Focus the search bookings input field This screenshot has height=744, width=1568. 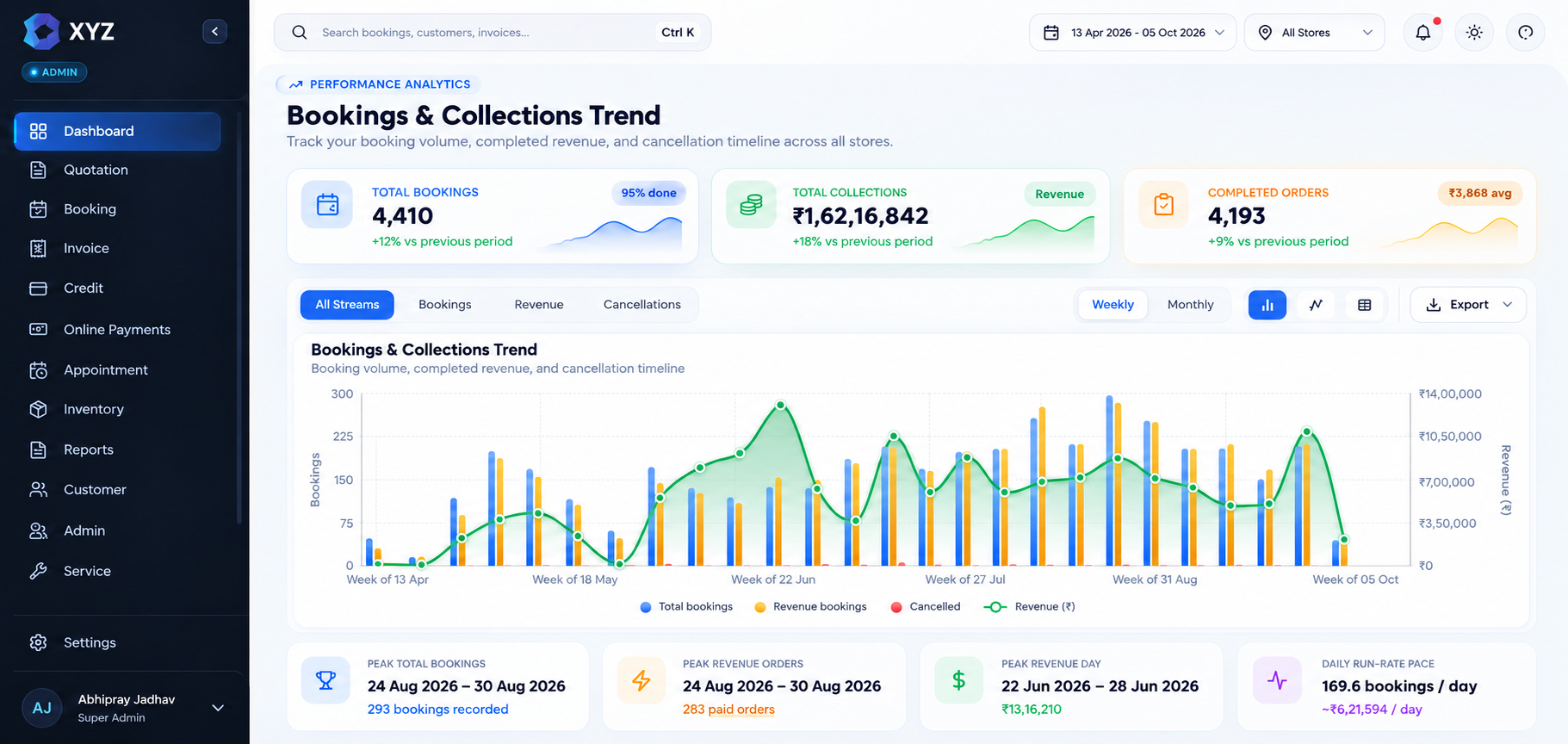pyautogui.click(x=493, y=33)
